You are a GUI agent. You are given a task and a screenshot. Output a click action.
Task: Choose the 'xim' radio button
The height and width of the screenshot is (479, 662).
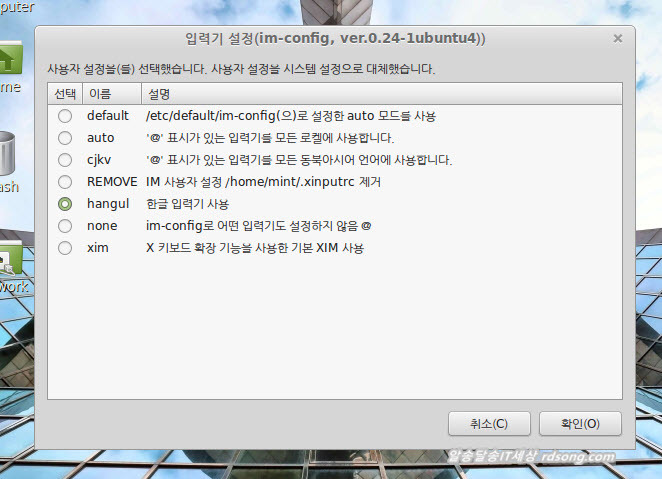click(65, 248)
